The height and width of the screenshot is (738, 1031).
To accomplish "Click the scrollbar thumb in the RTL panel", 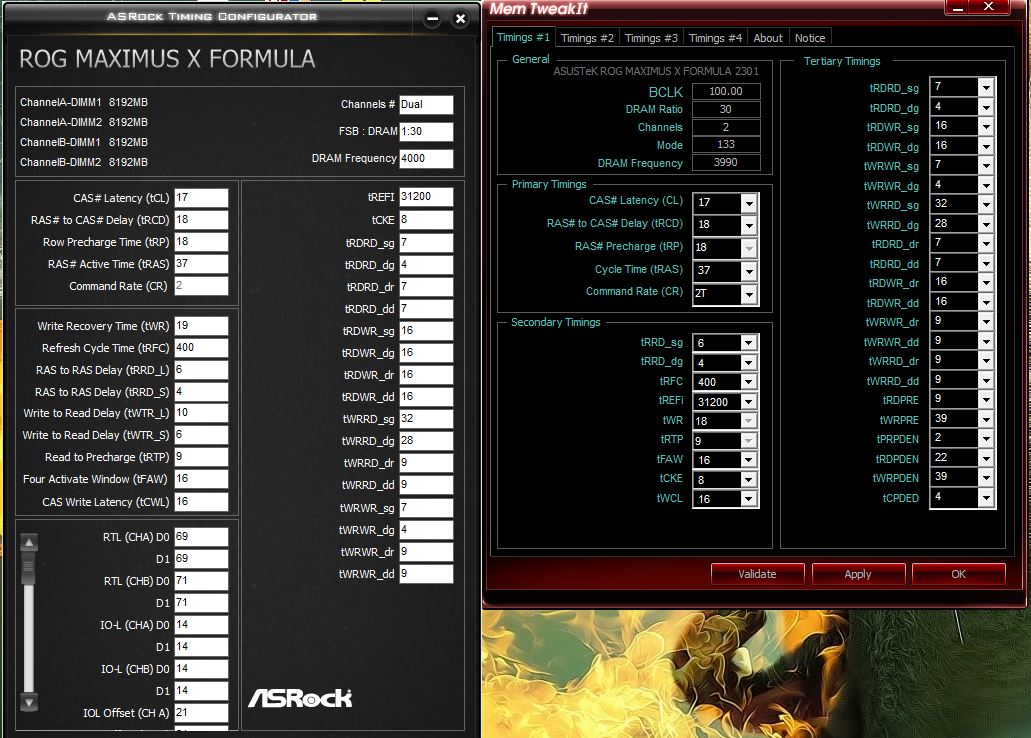I will coord(29,568).
